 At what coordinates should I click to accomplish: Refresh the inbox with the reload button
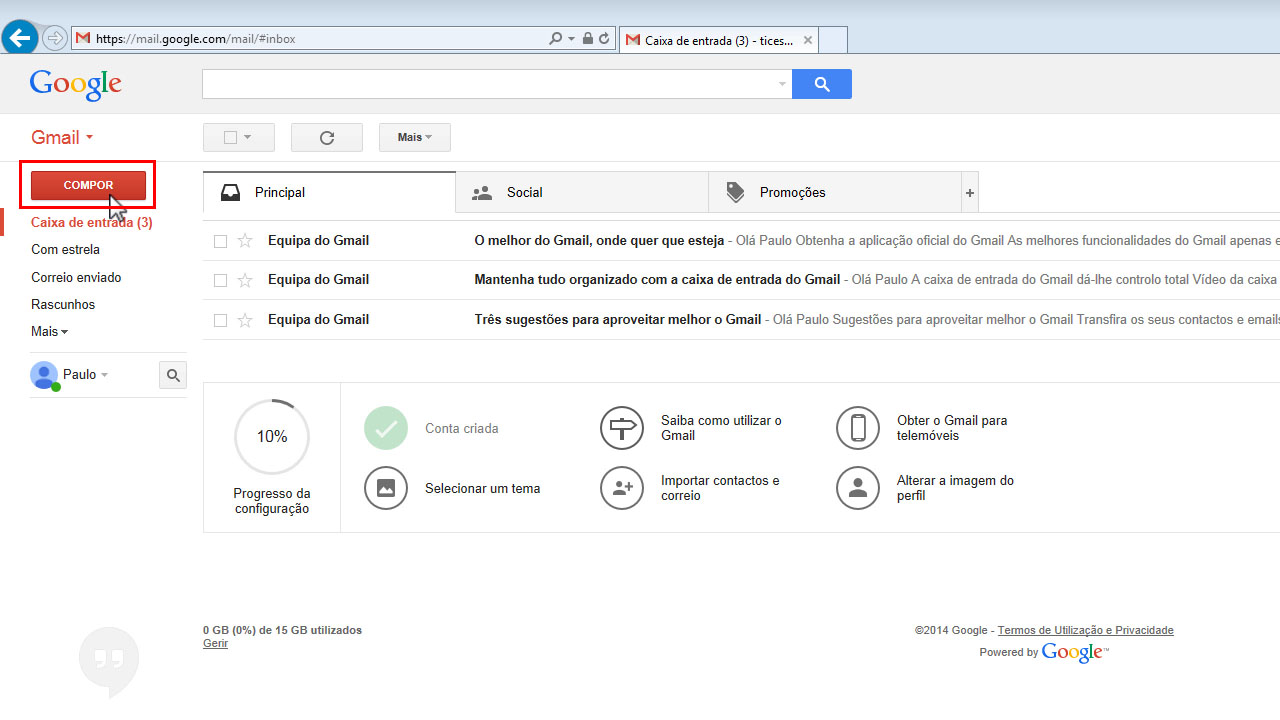point(326,137)
